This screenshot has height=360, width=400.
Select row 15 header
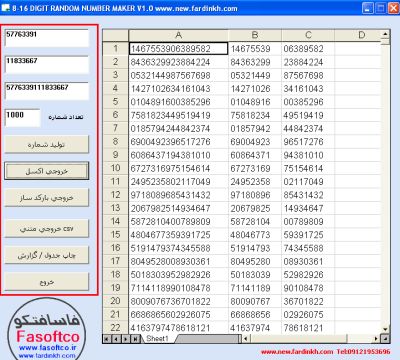point(115,235)
